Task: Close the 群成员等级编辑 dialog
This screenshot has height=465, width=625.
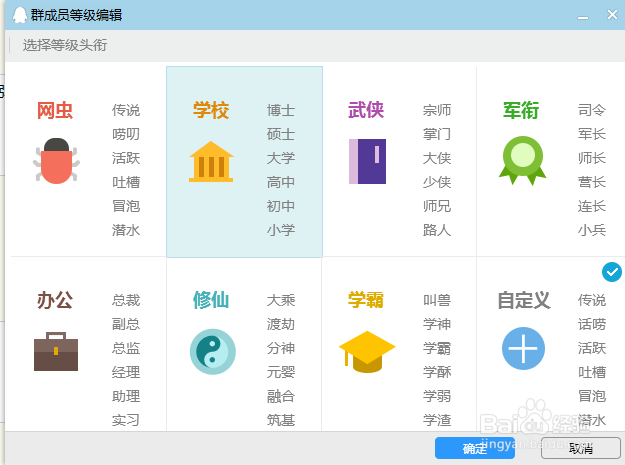Action: click(612, 15)
